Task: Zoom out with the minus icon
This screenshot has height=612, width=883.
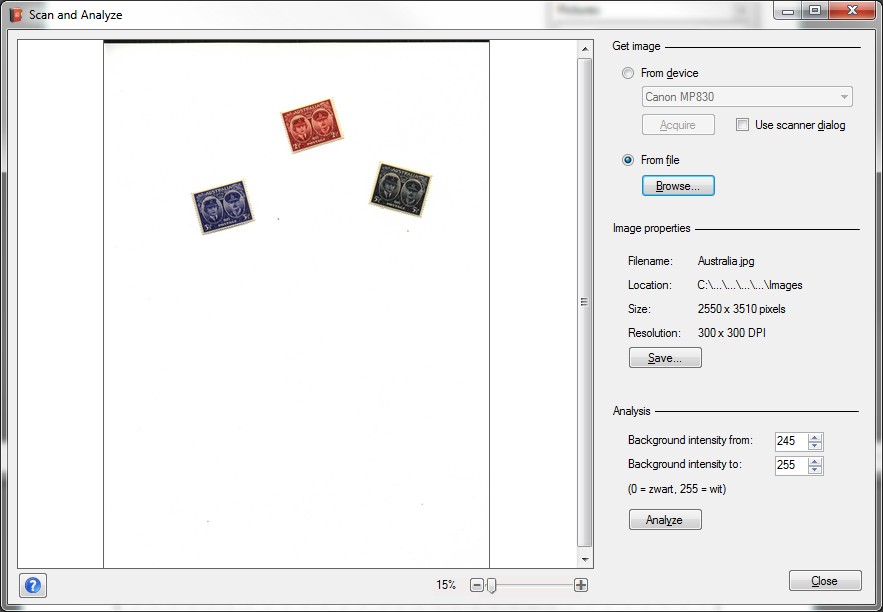Action: click(476, 586)
